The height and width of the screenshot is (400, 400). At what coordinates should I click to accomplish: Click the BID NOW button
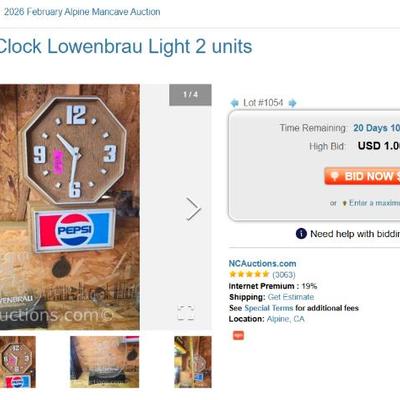point(362,176)
